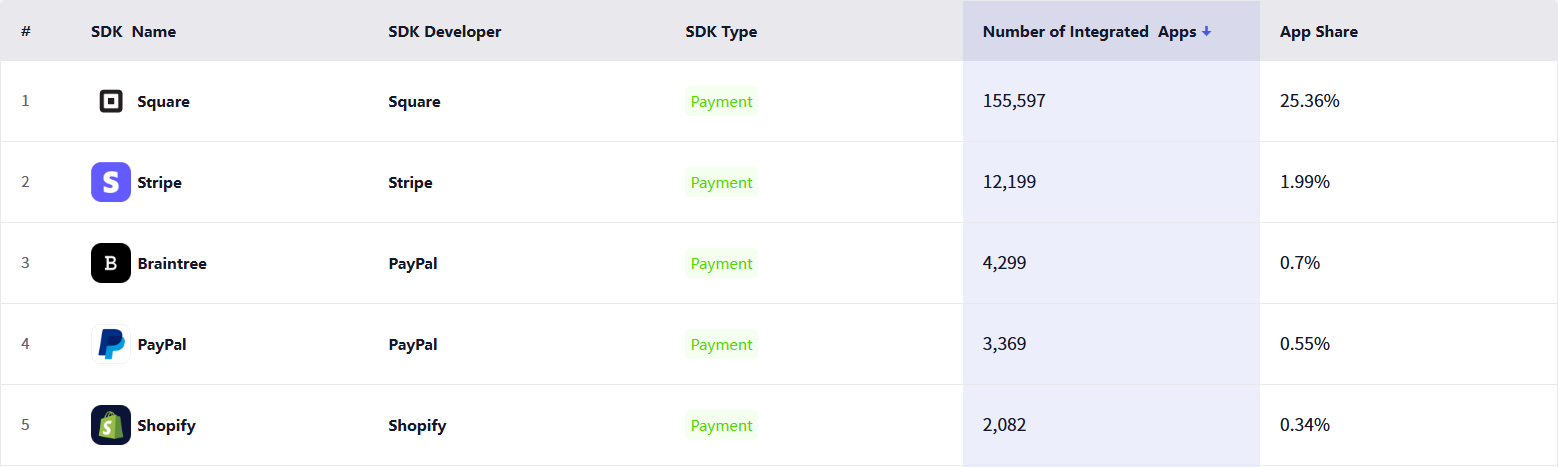Select the value 3,369

pos(1005,344)
